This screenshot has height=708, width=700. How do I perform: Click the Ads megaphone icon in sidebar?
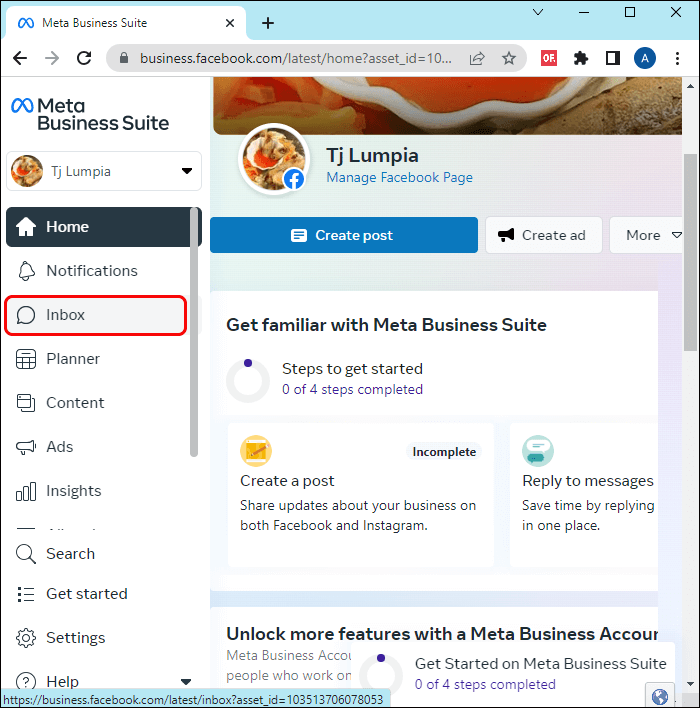(x=26, y=447)
